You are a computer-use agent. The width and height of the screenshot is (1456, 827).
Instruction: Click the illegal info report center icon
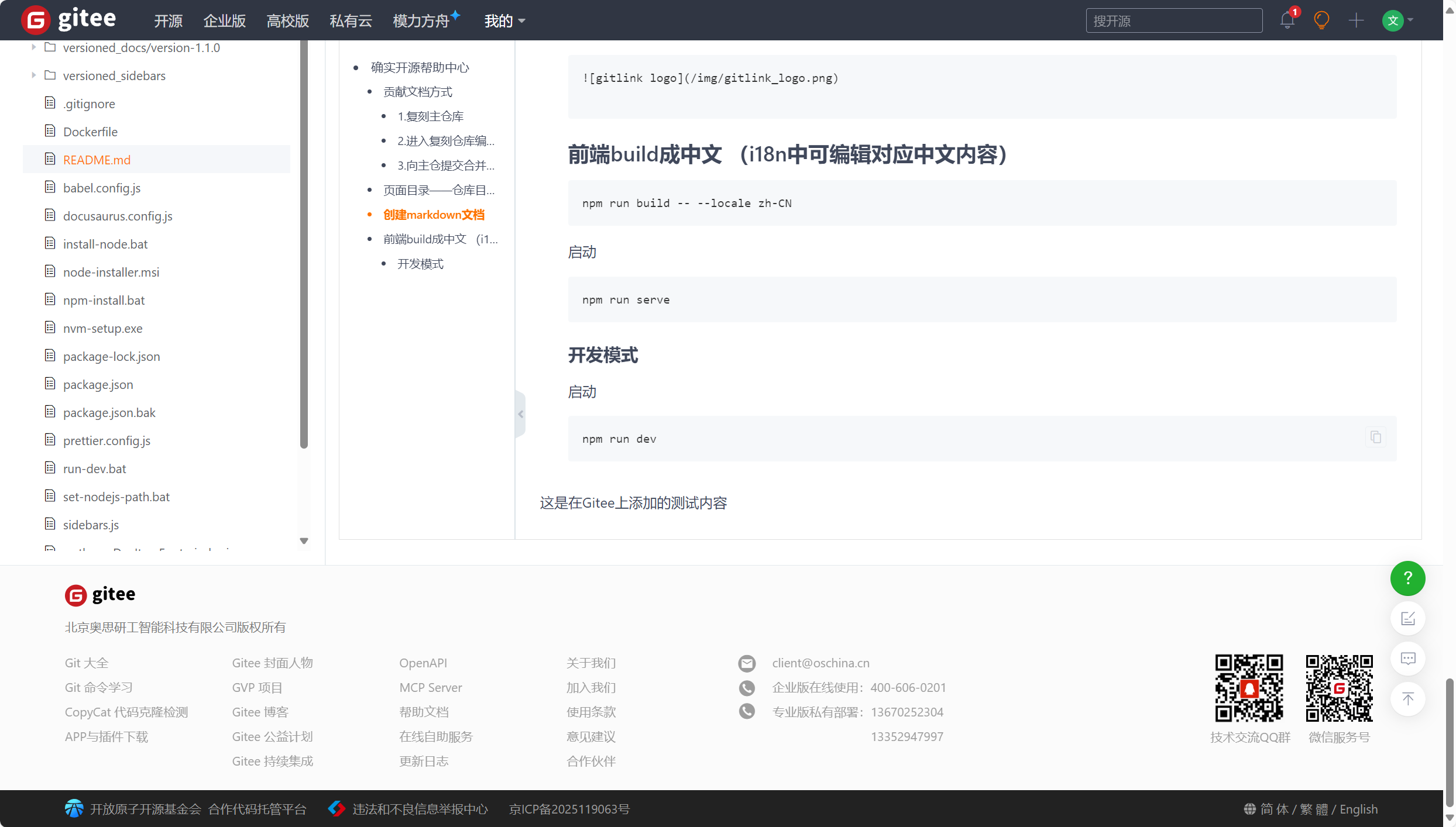(336, 808)
